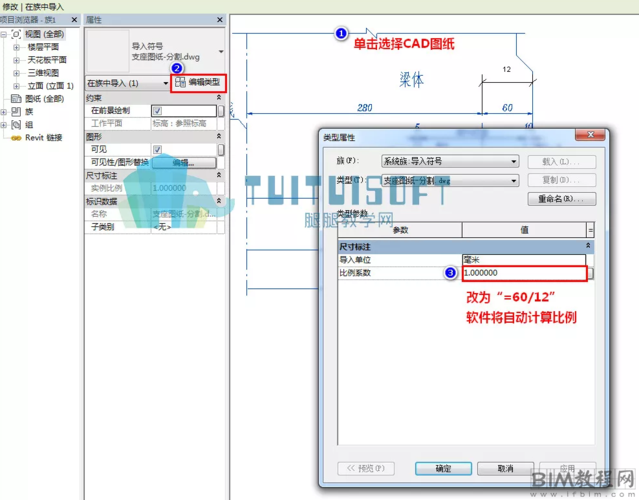Click the 图纸 sheets icon
This screenshot has width=639, height=500.
16,99
